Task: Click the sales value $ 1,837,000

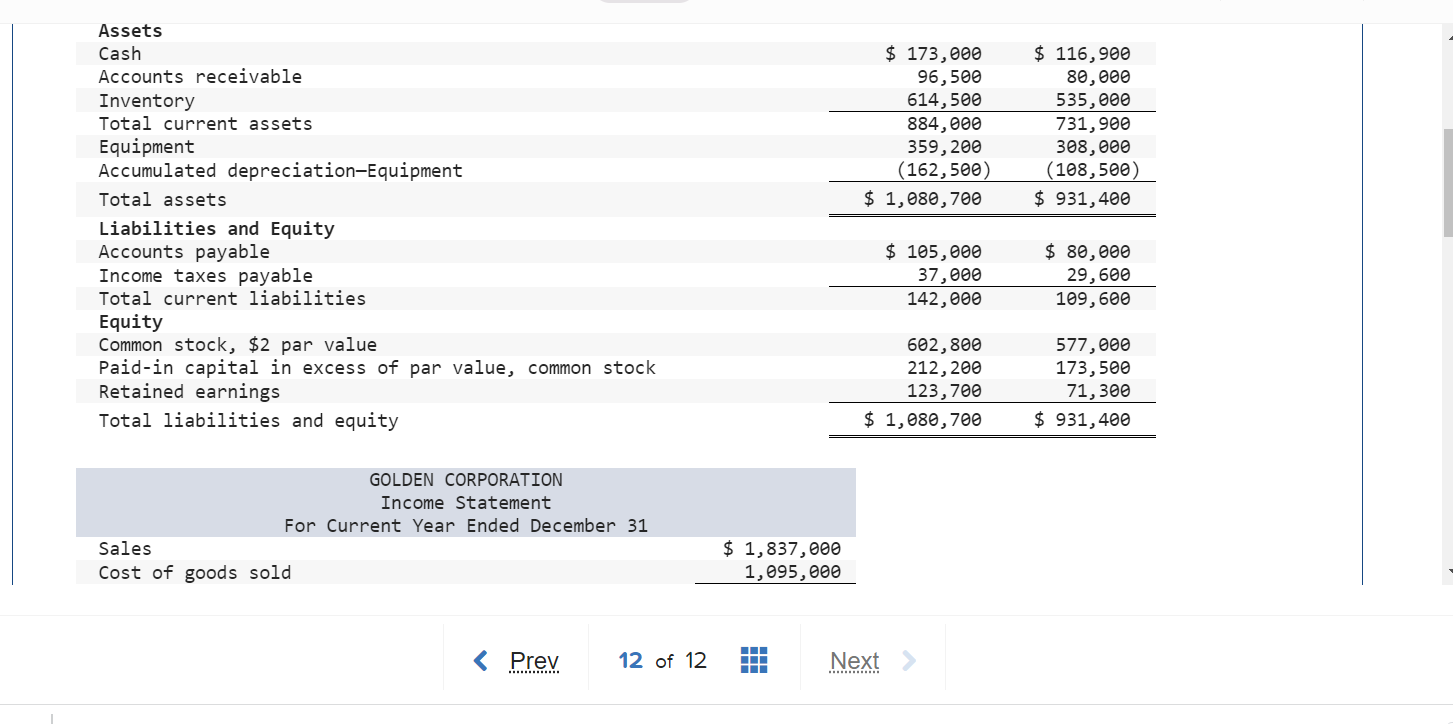Action: point(782,549)
